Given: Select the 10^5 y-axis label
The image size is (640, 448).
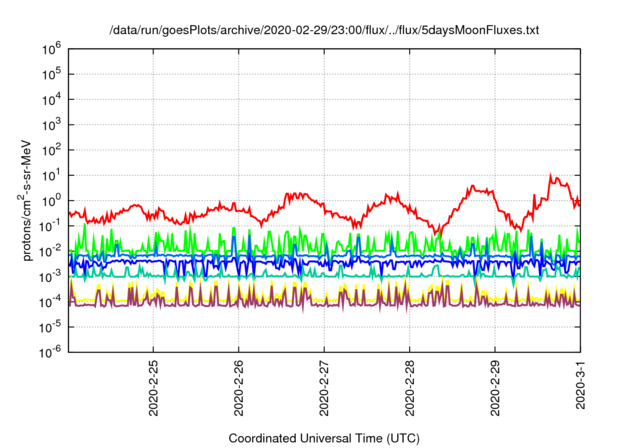Looking at the screenshot, I should point(51,75).
